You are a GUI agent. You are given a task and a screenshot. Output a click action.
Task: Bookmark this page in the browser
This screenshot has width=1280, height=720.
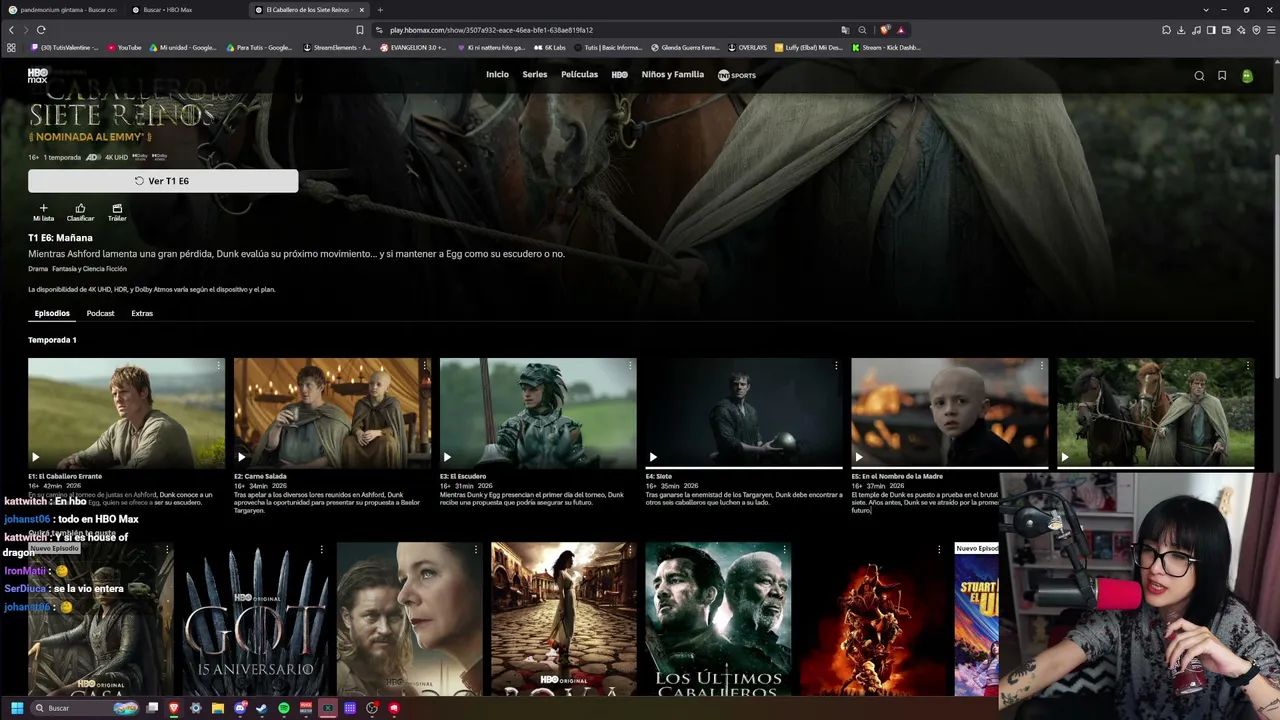point(360,30)
